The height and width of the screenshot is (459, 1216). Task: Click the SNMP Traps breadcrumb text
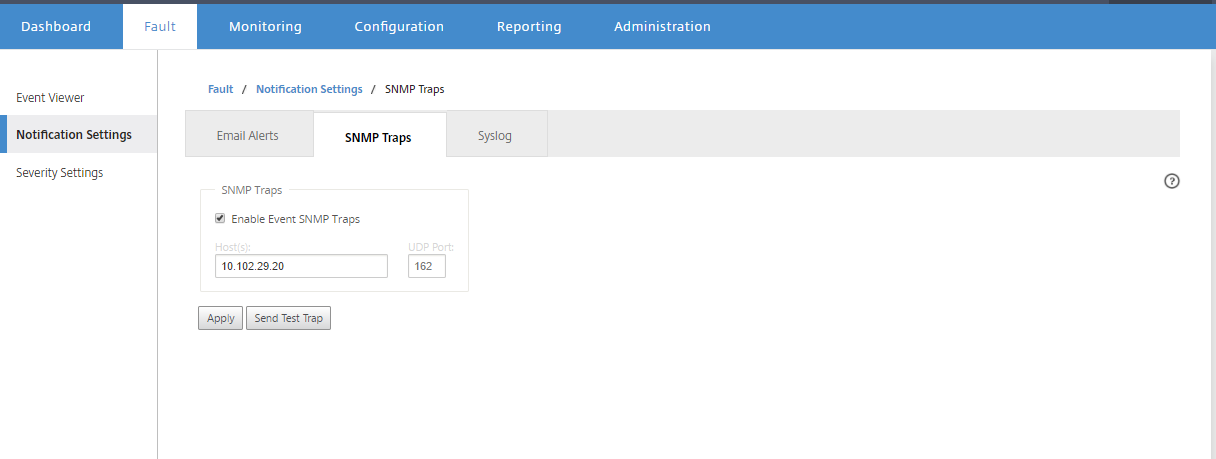tap(414, 89)
